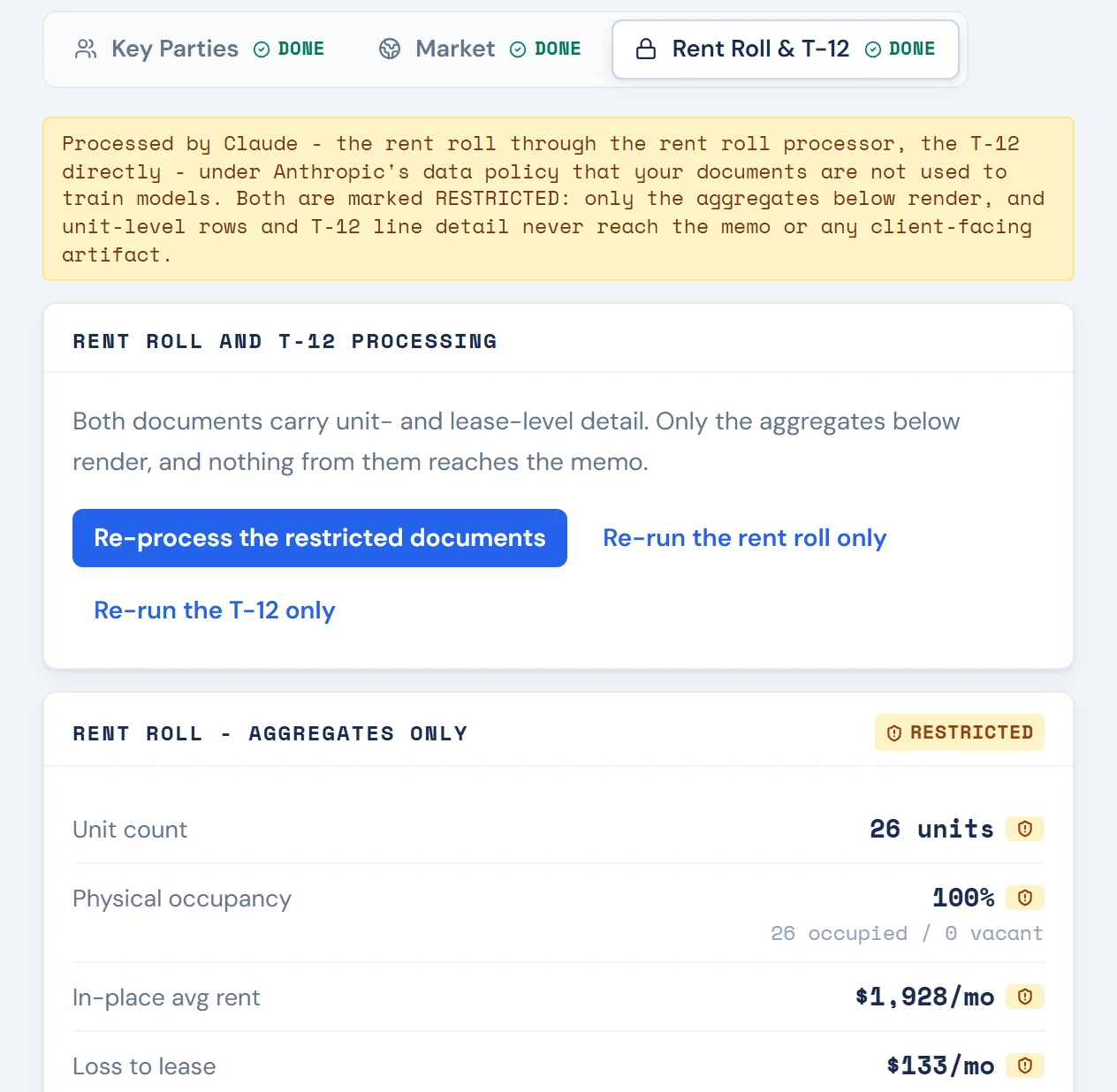Select the Unit count label
Image resolution: width=1117 pixels, height=1092 pixels.
(130, 830)
